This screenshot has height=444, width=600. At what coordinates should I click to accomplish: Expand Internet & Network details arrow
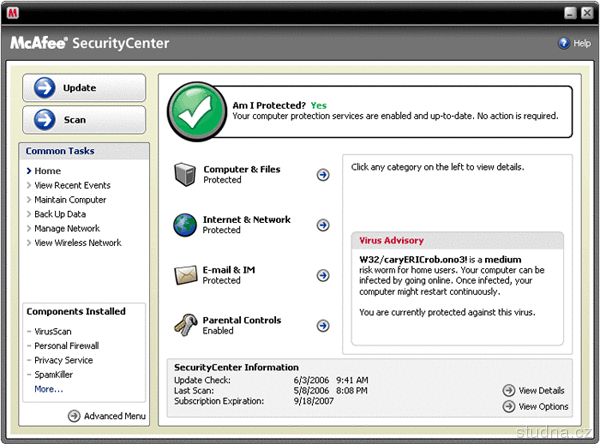(323, 225)
